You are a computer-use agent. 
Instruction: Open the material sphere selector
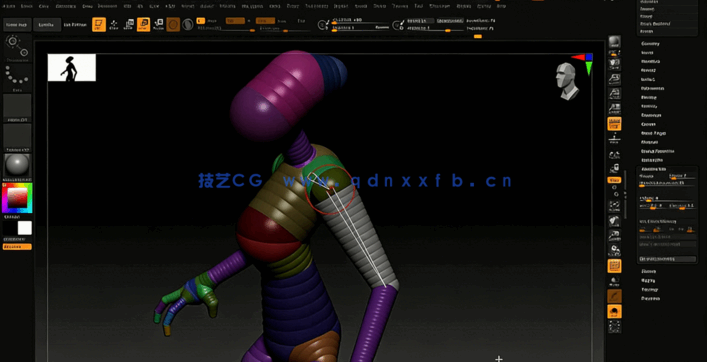[x=17, y=165]
